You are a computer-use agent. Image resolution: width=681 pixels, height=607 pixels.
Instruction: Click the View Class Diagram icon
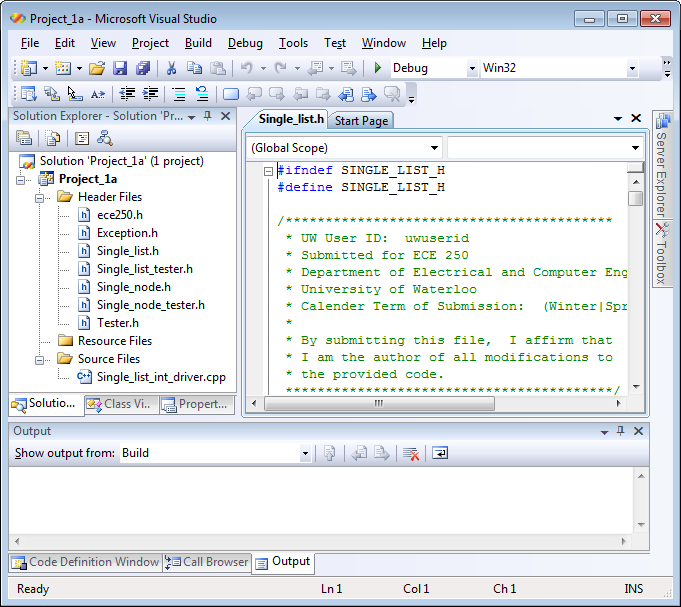coord(104,139)
